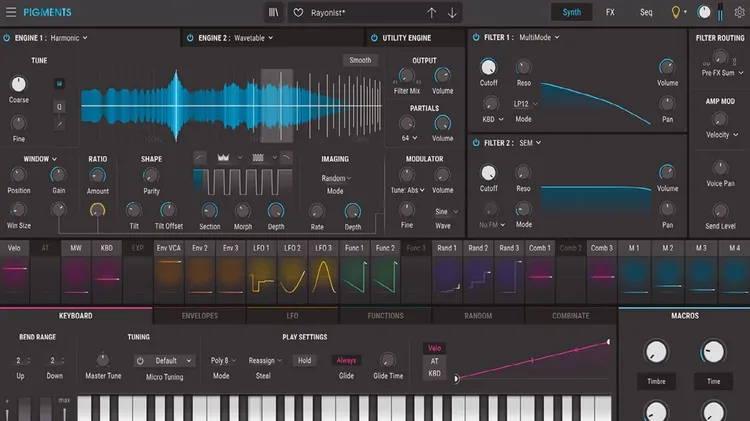The width and height of the screenshot is (750, 421).
Task: Load previous preset with up arrow
Action: [x=431, y=13]
